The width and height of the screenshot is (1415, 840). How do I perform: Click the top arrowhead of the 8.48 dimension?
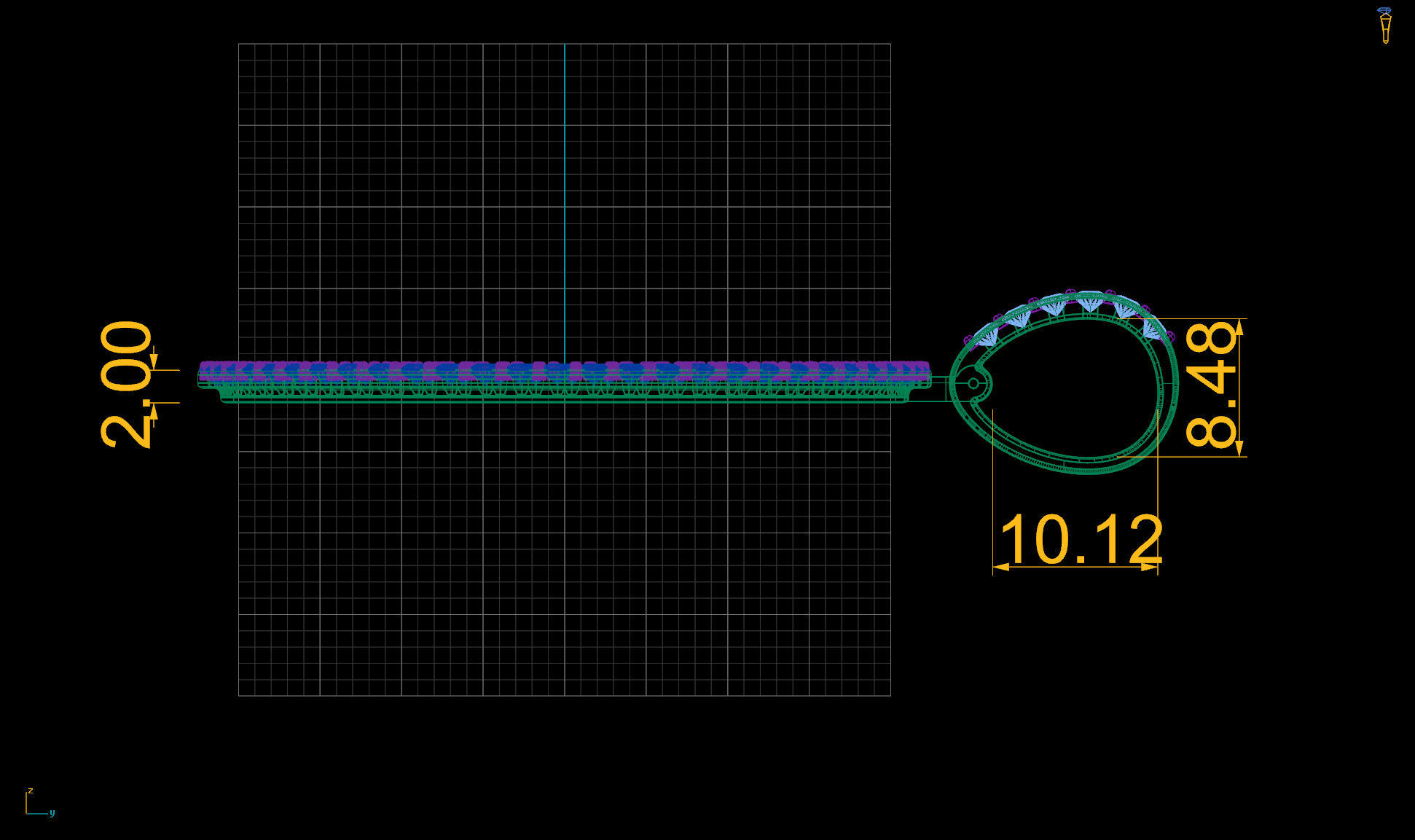(x=1240, y=327)
